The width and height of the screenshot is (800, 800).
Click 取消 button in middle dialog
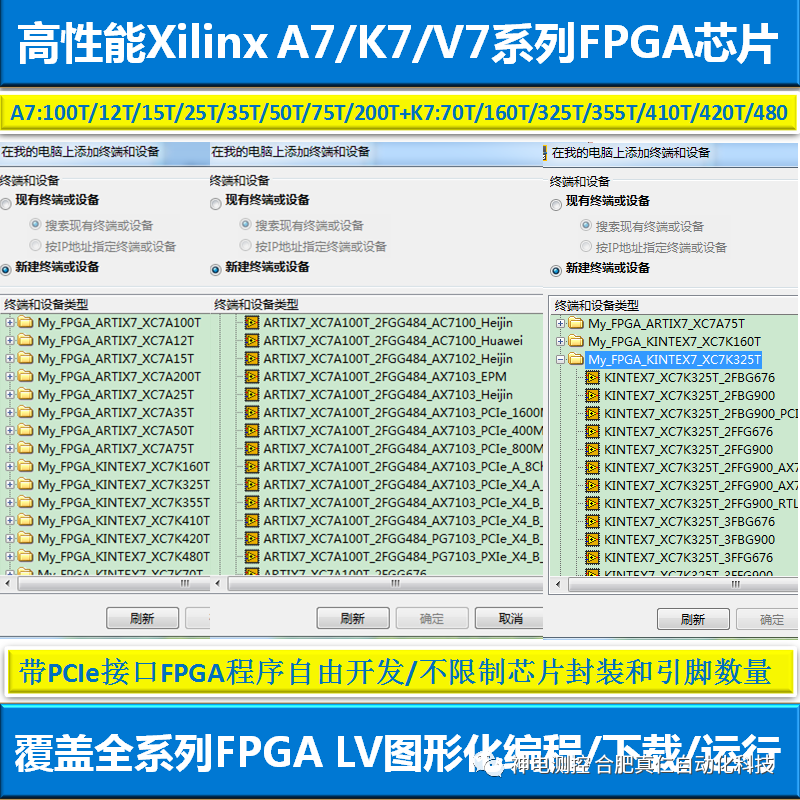point(510,618)
